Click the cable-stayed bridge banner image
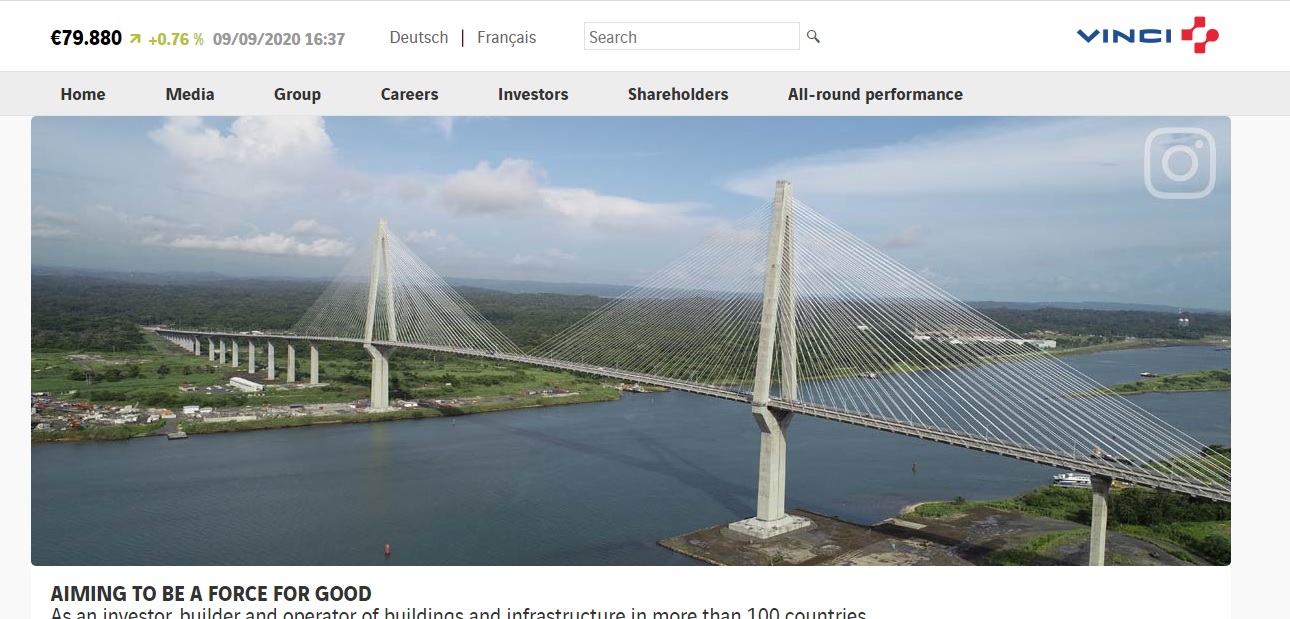Image resolution: width=1290 pixels, height=619 pixels. tap(631, 341)
